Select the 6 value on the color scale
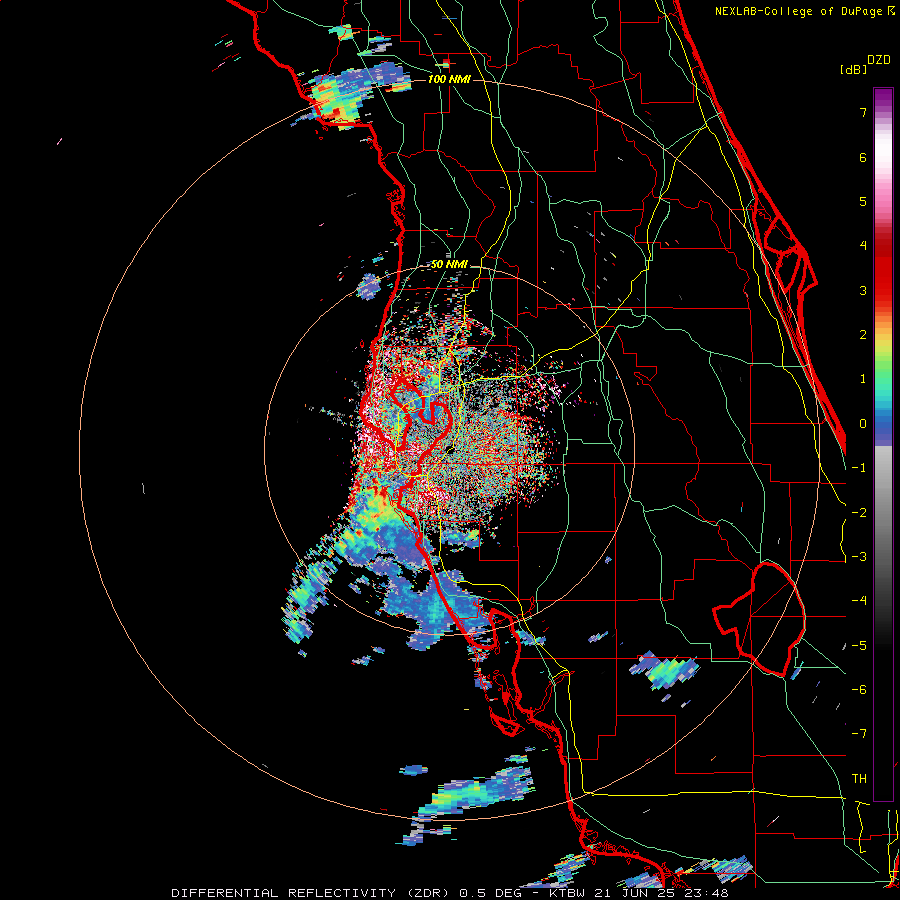900x900 pixels. coord(863,157)
